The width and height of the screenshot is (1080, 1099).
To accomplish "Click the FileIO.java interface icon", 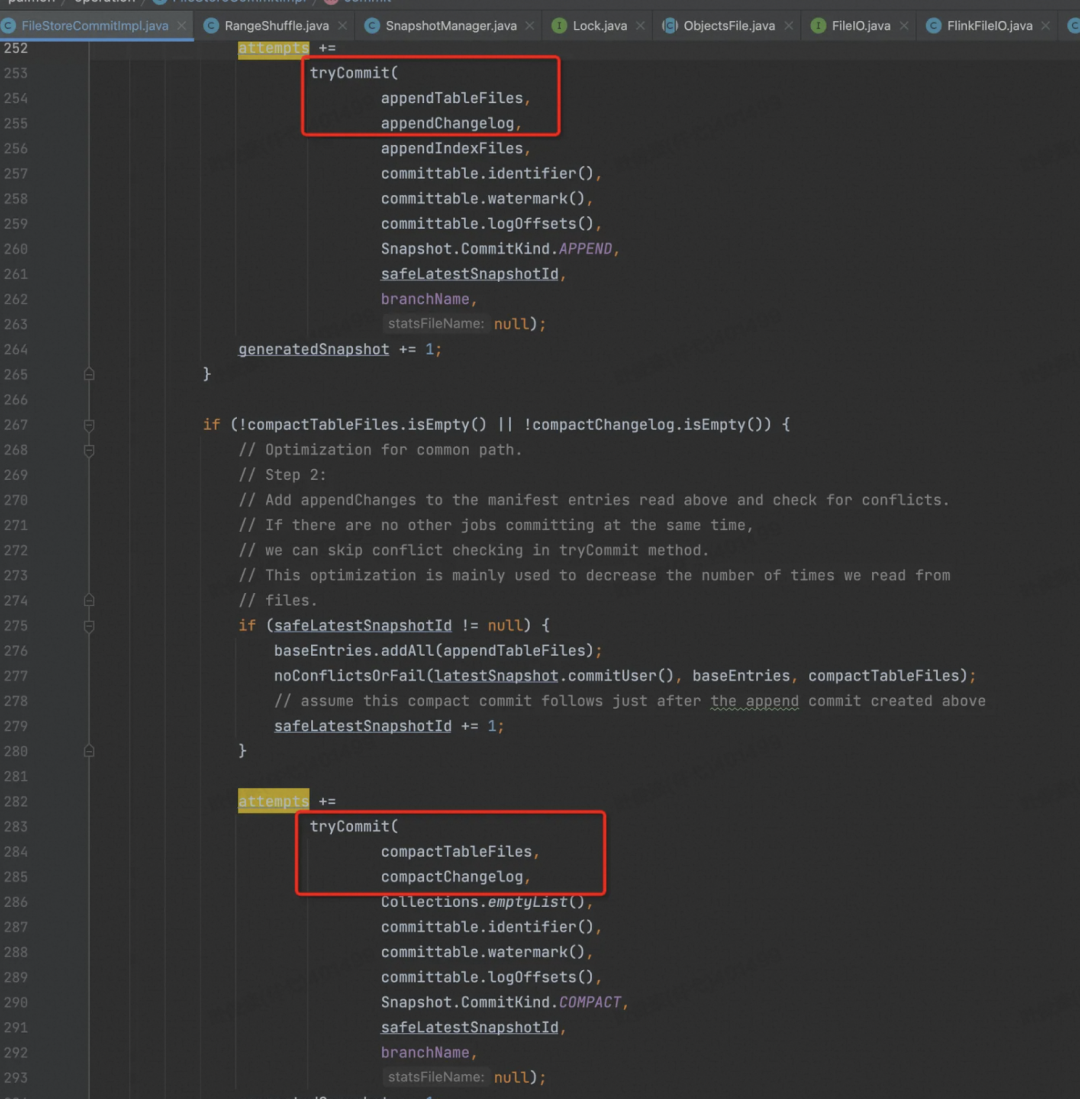I will [x=817, y=26].
